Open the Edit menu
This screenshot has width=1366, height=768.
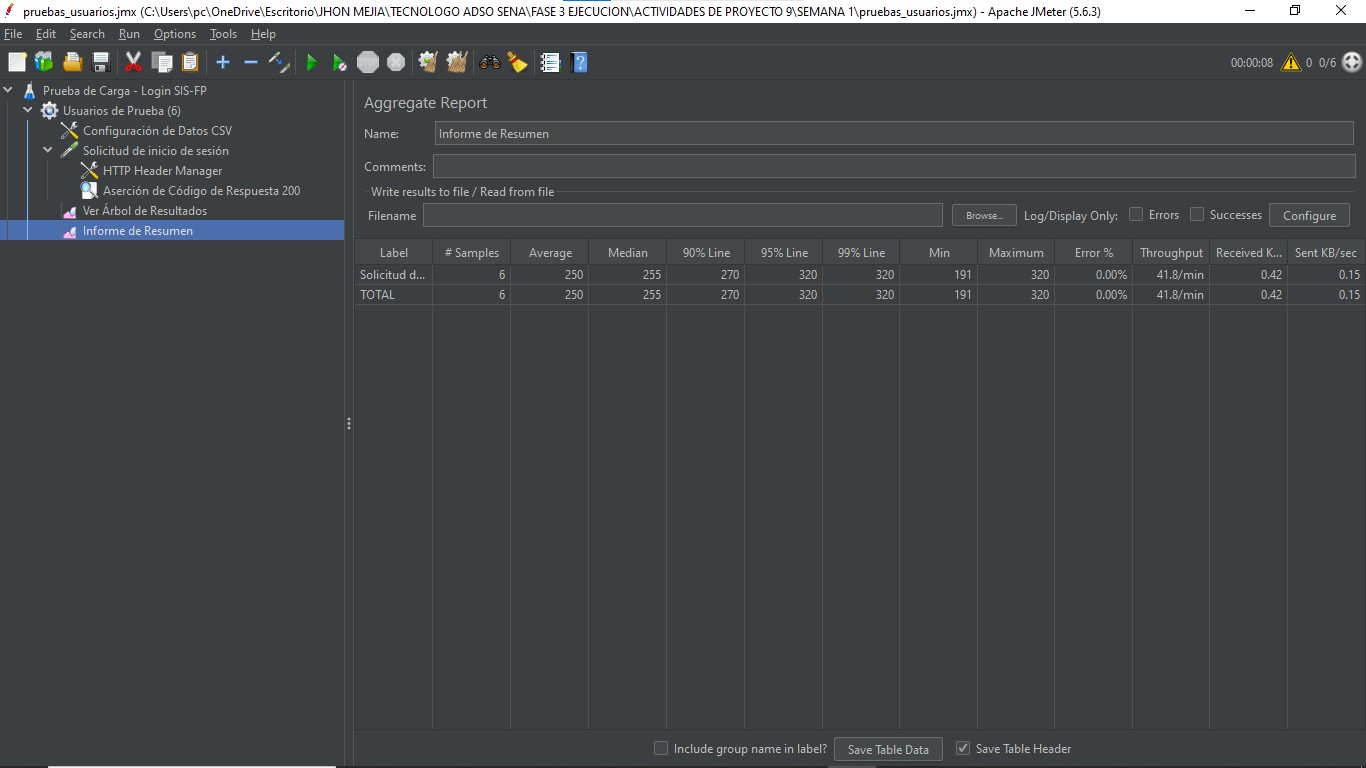coord(46,34)
